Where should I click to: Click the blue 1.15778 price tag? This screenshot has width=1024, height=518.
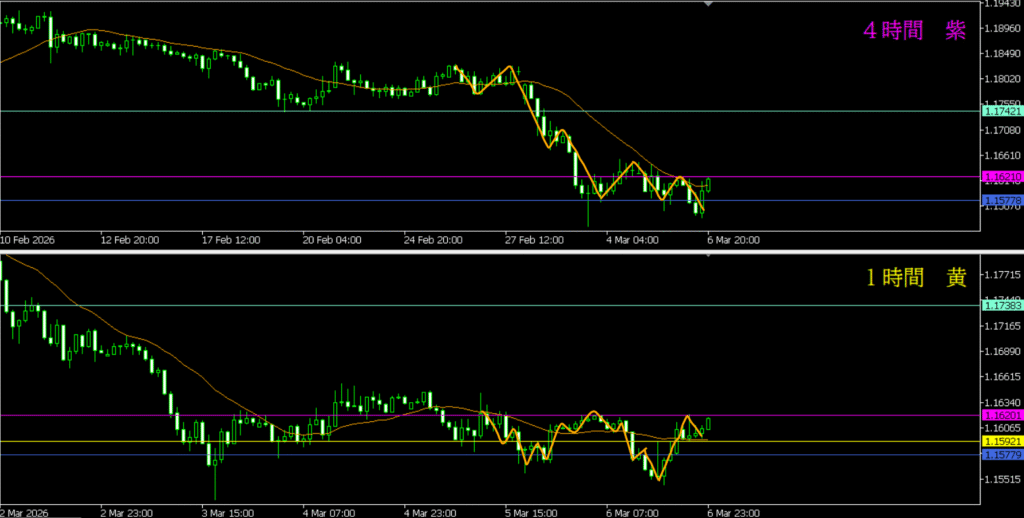click(1001, 201)
